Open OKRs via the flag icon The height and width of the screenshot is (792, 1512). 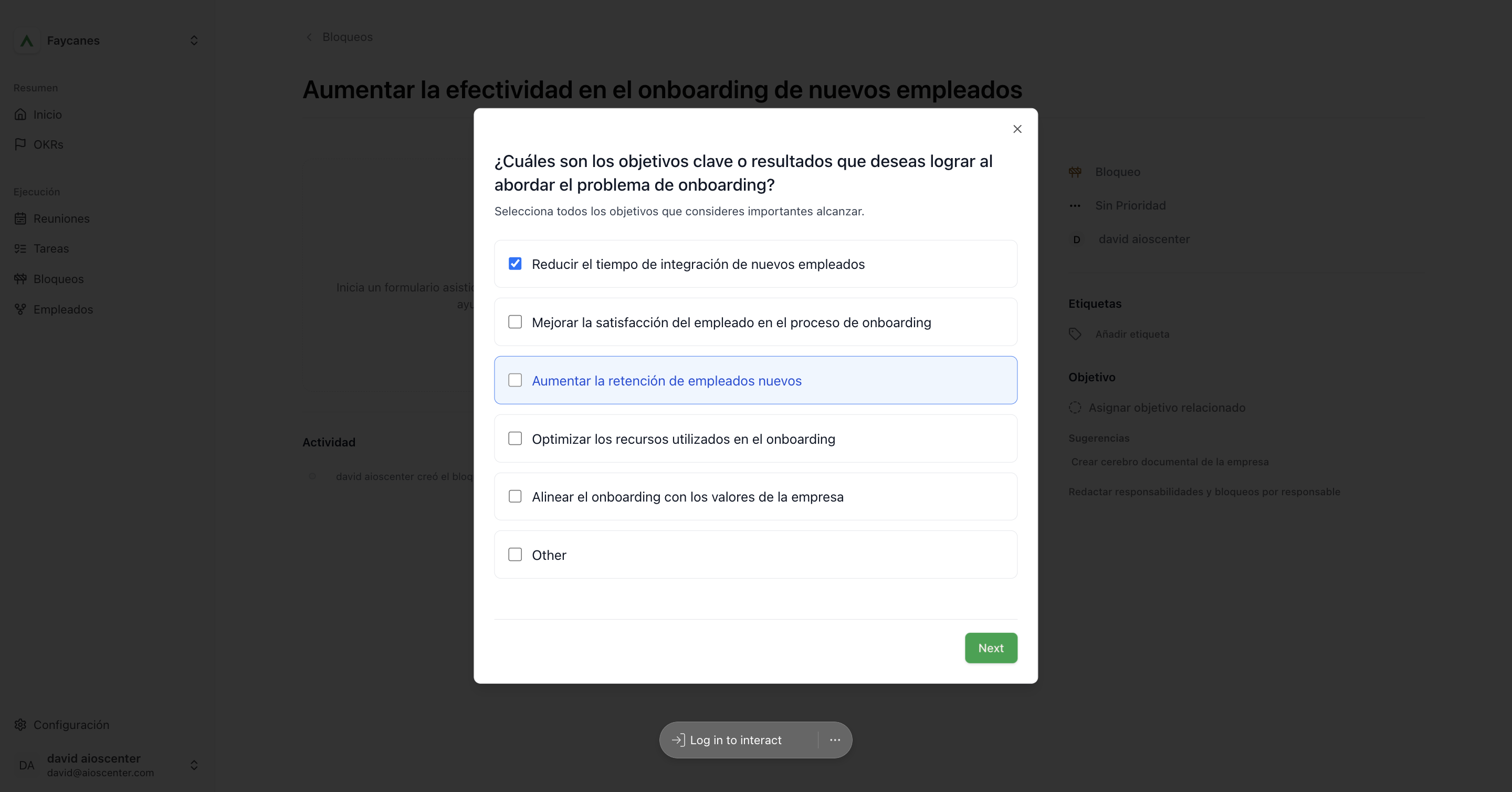[x=20, y=144]
